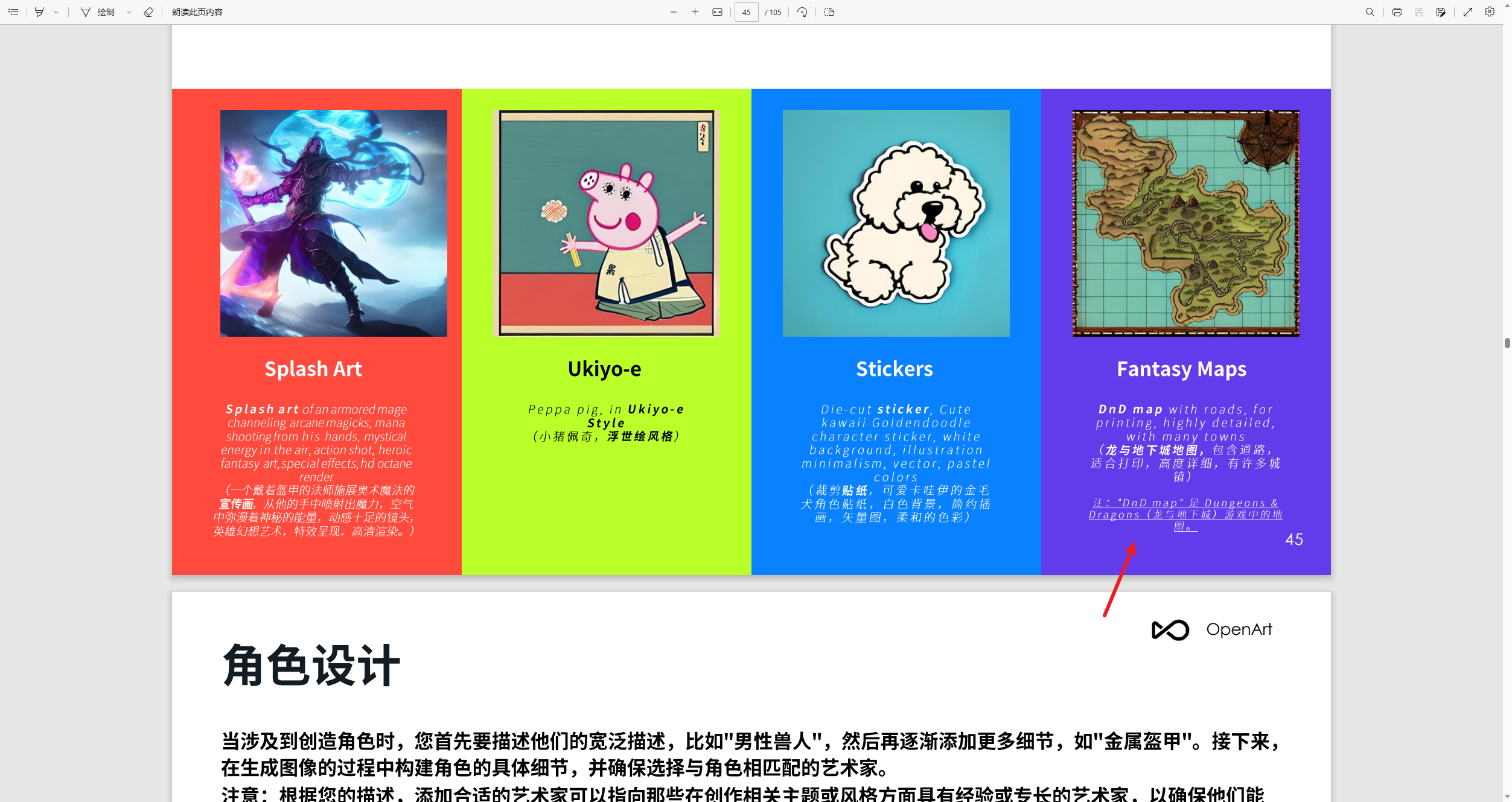Enter full screen mode
Image resolution: width=1512 pixels, height=802 pixels.
(1468, 12)
